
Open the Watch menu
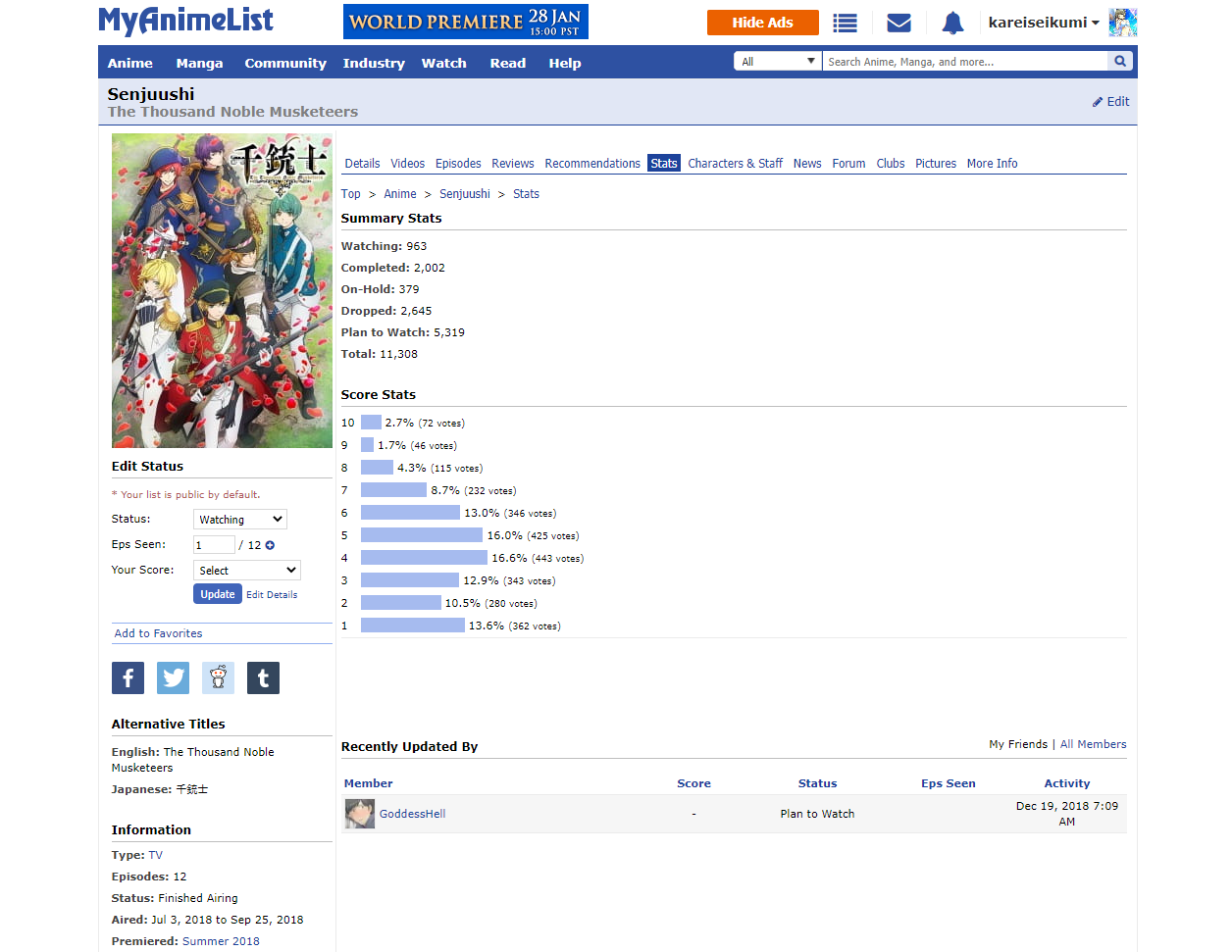point(444,63)
